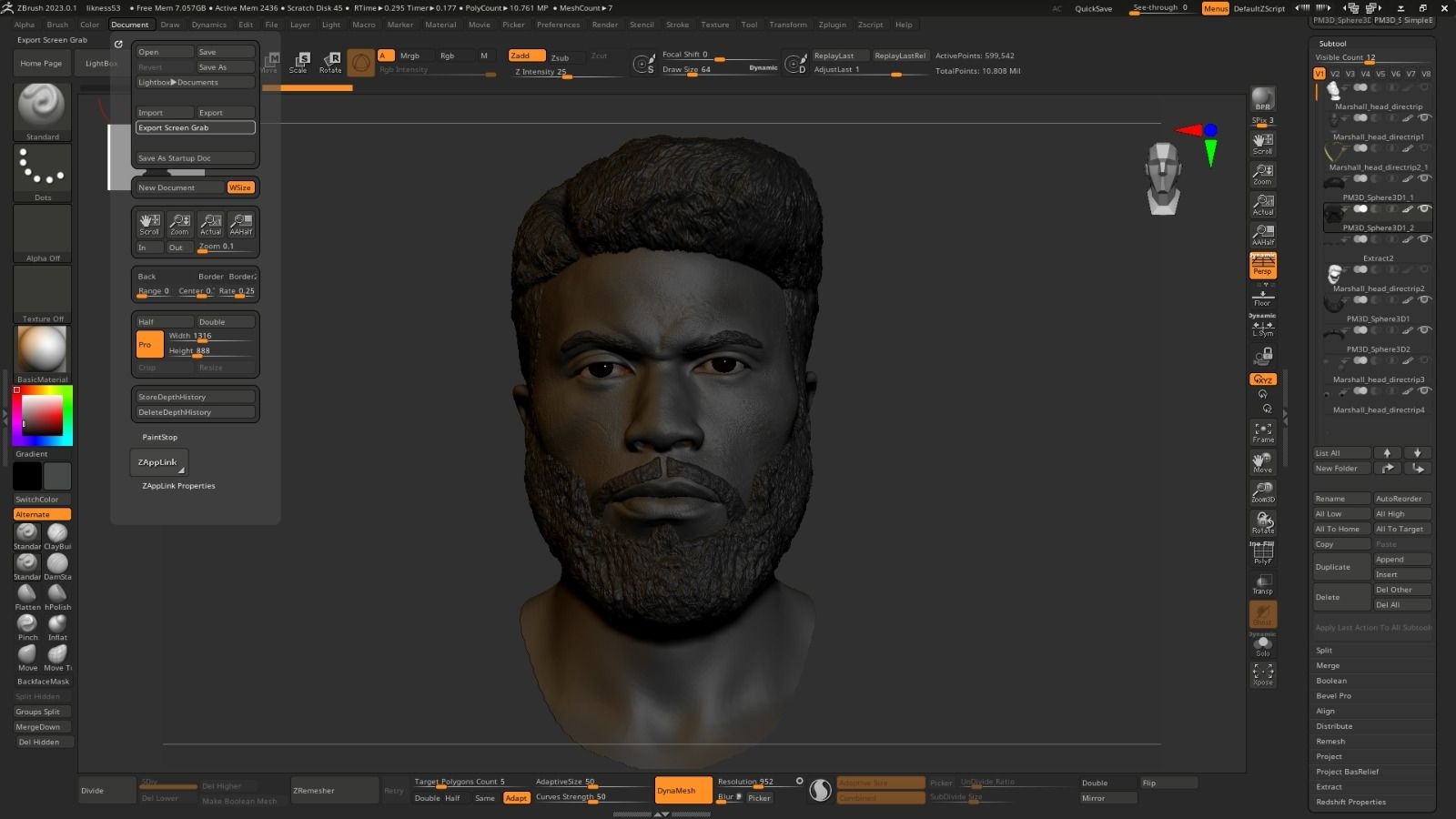Image resolution: width=1456 pixels, height=819 pixels.
Task: Toggle the Xyz rotation mode
Action: 1263,379
